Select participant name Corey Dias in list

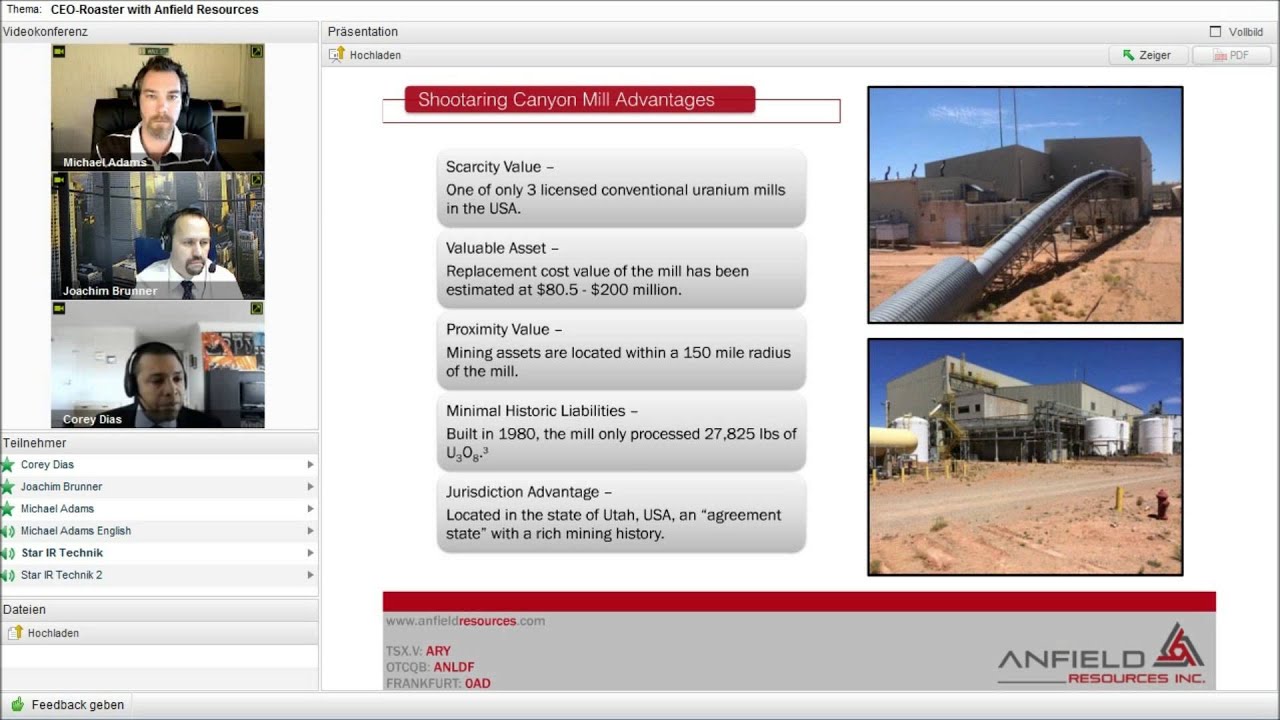[x=47, y=465]
